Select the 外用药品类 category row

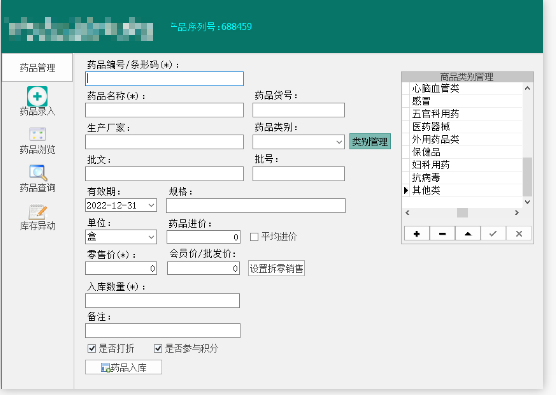click(466, 139)
